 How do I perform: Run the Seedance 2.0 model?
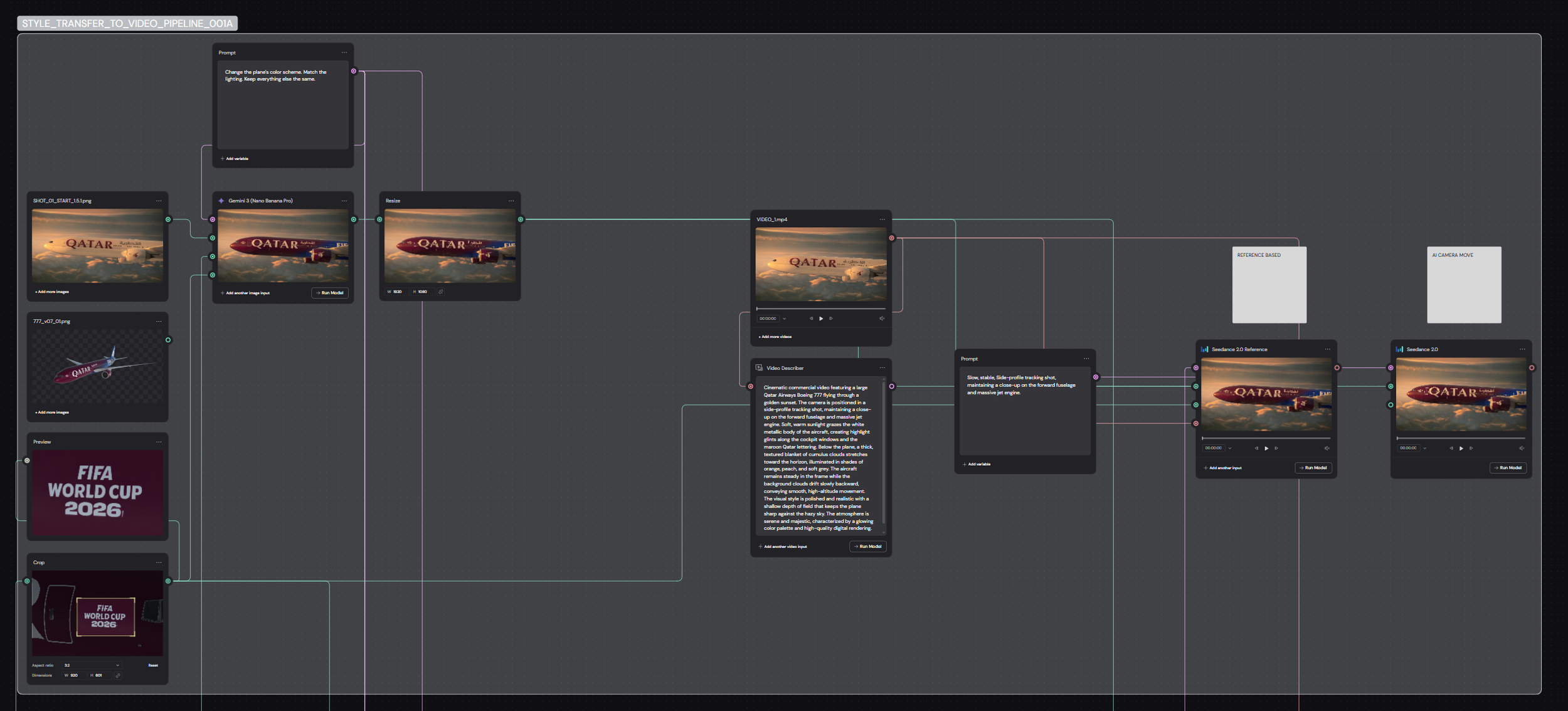pos(1508,468)
